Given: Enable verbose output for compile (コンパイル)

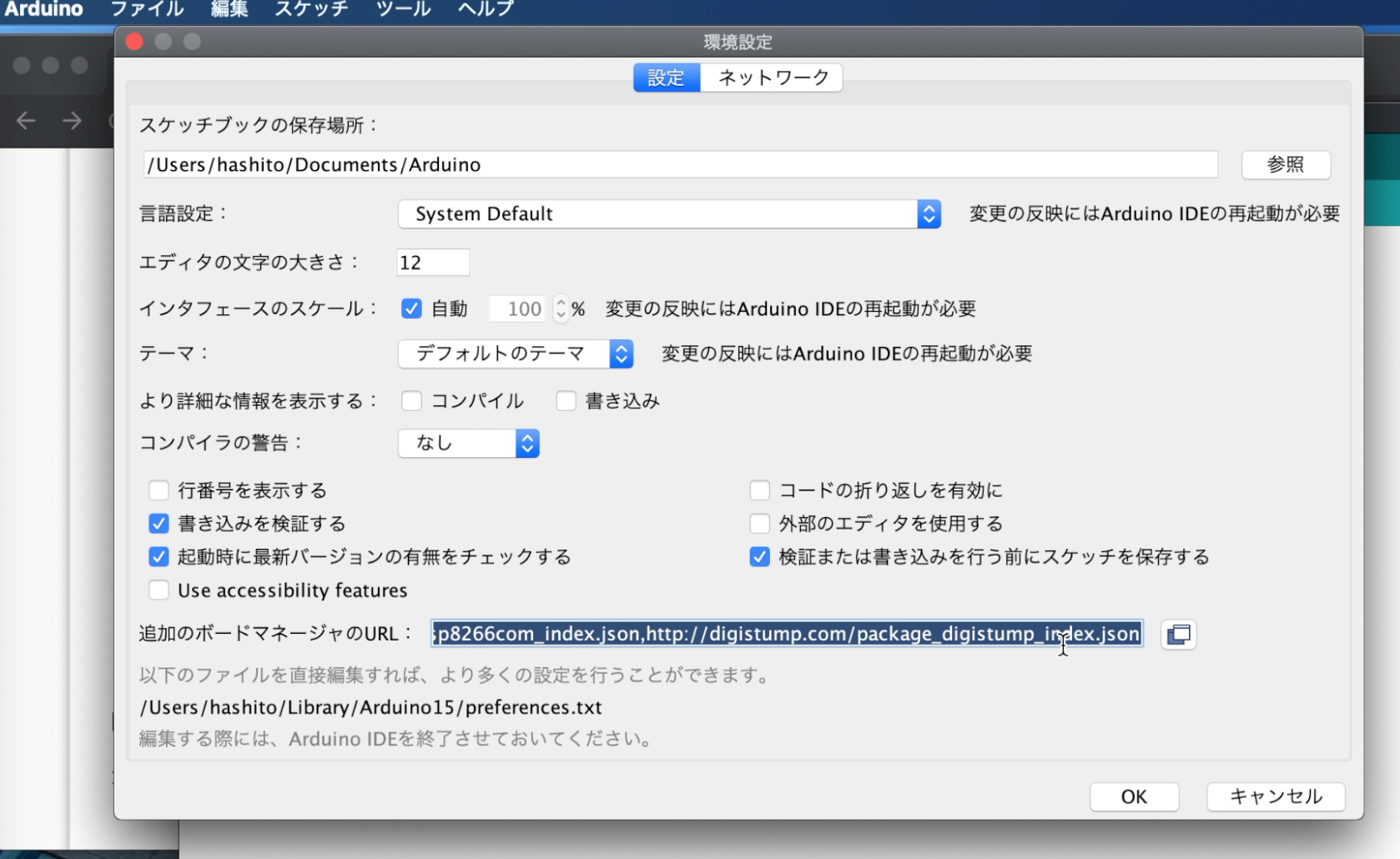Looking at the screenshot, I should click(x=411, y=401).
